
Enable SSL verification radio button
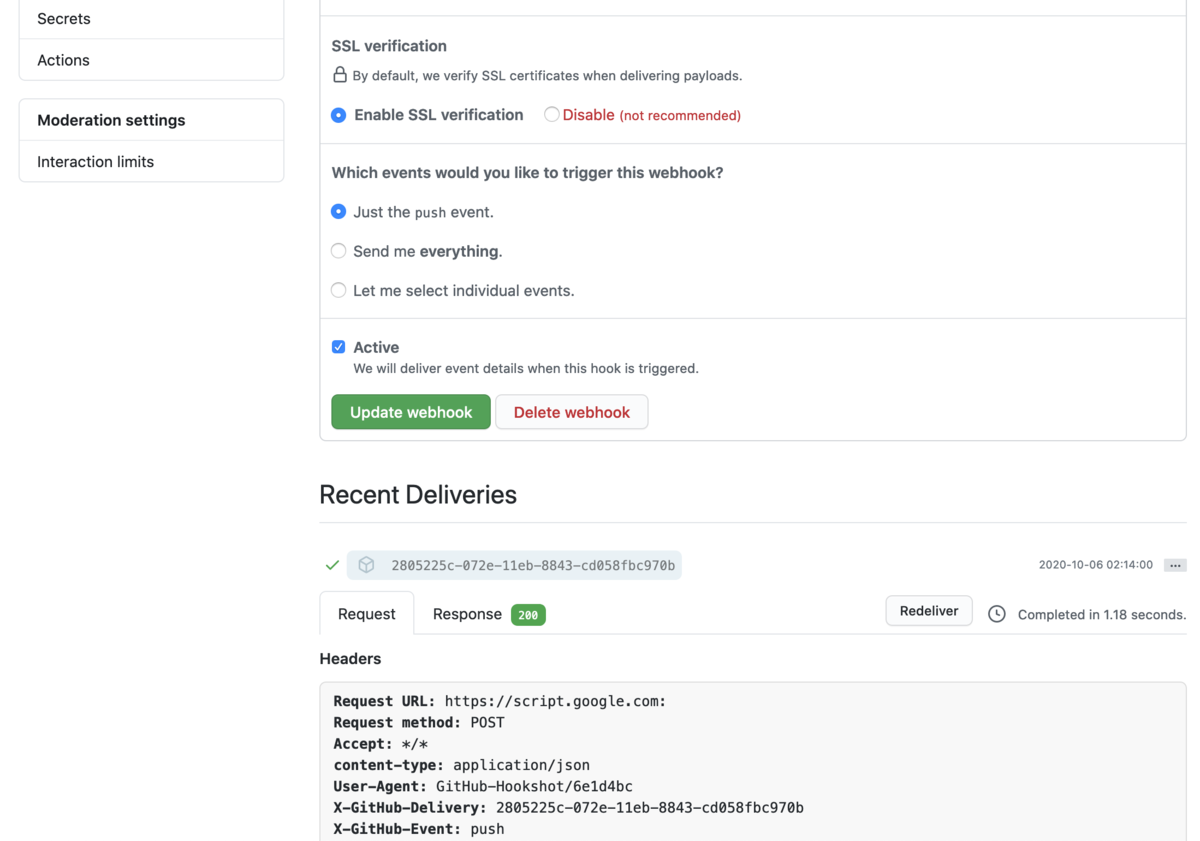click(338, 115)
